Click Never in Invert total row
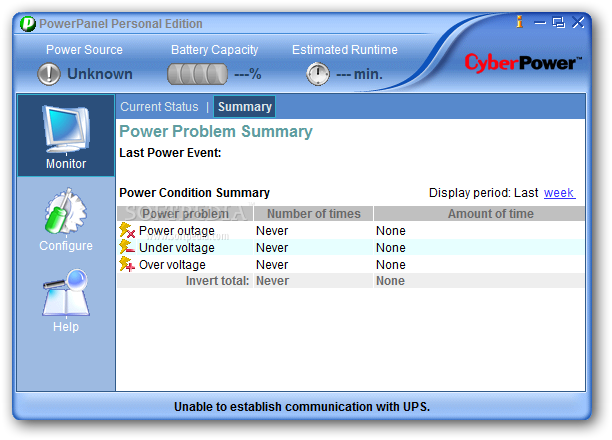The image size is (612, 440). click(x=272, y=281)
